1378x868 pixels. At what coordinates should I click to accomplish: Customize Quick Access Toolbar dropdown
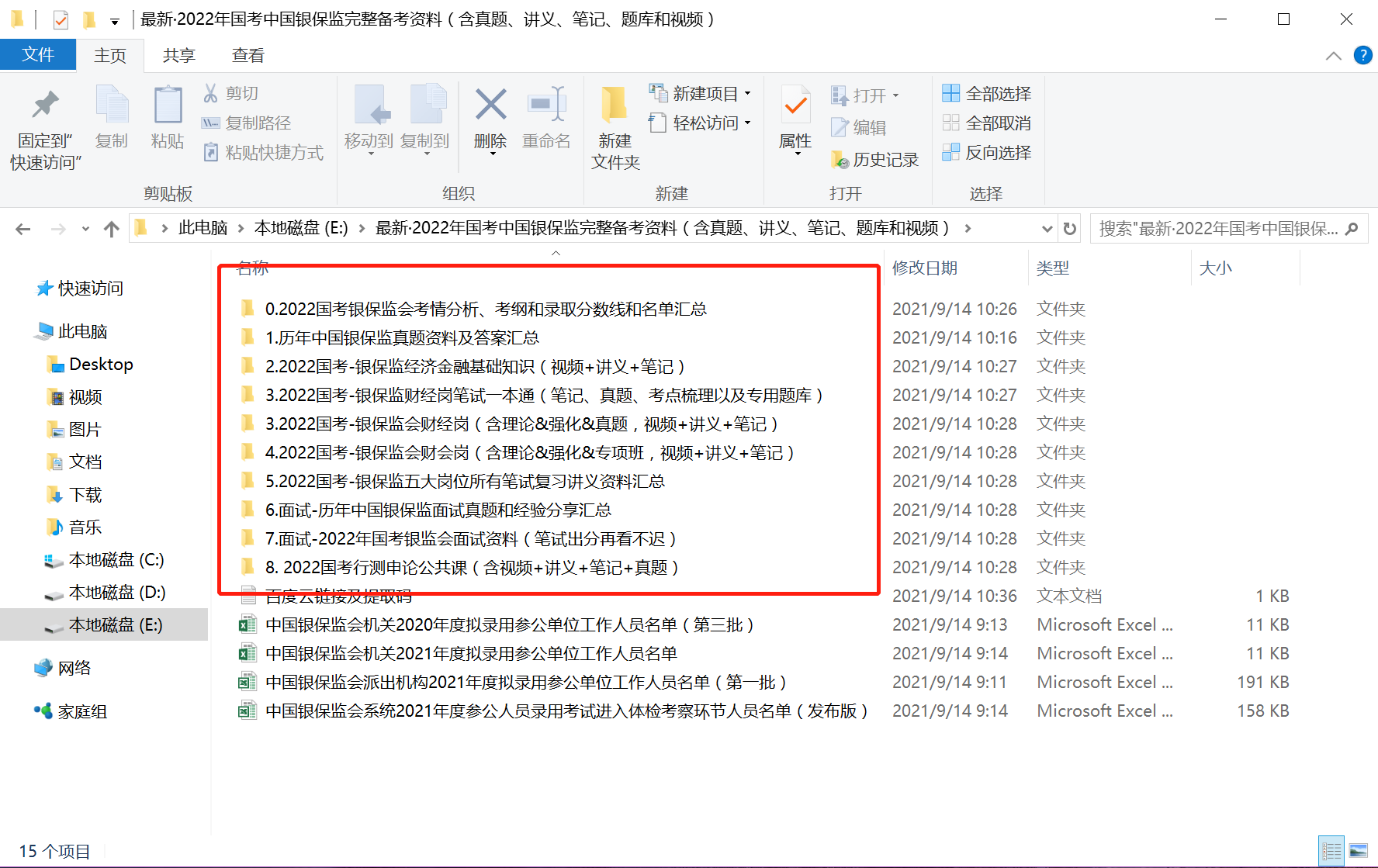(114, 20)
